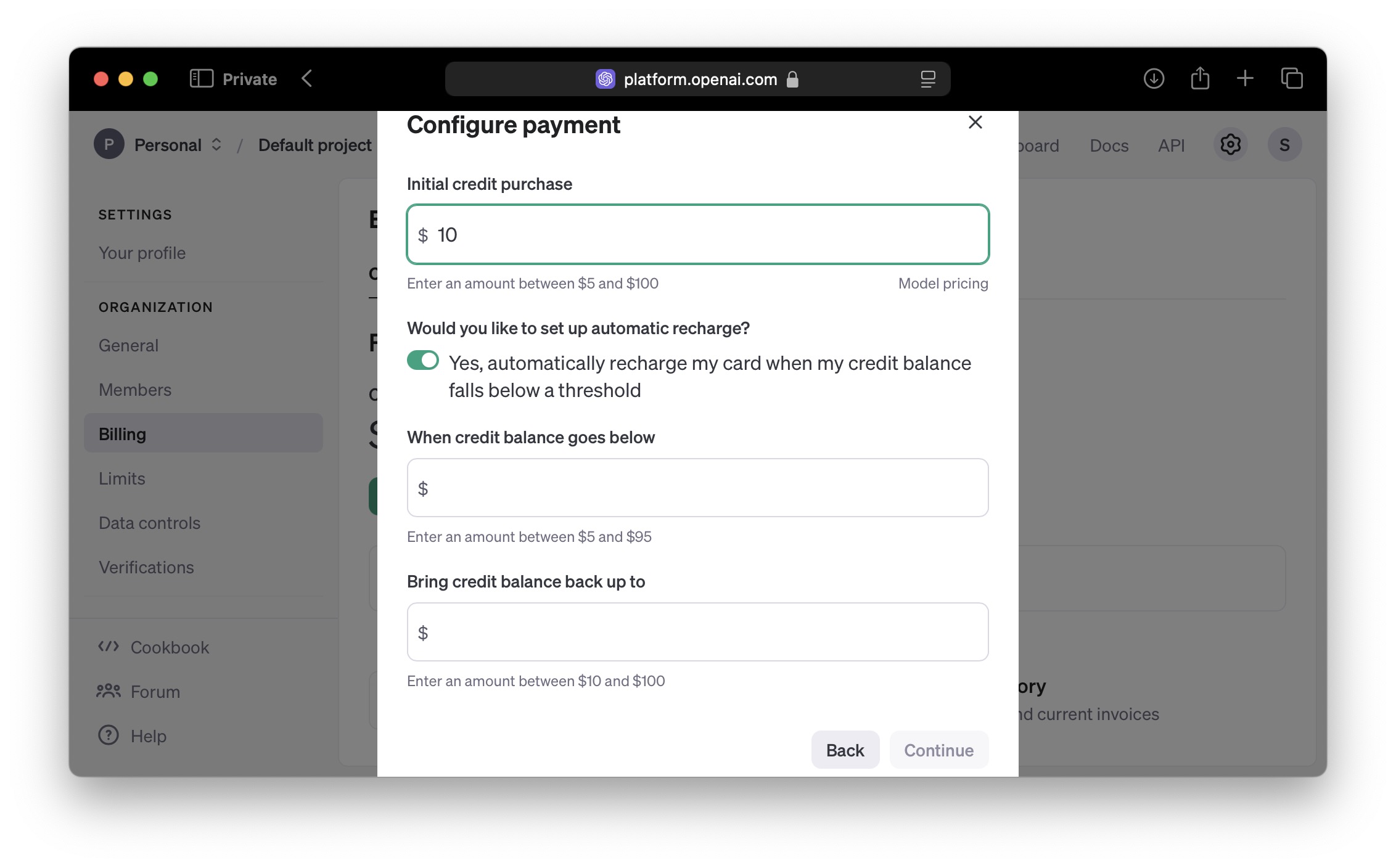1396x868 pixels.
Task: Select Billing in the sidebar
Action: coord(203,434)
